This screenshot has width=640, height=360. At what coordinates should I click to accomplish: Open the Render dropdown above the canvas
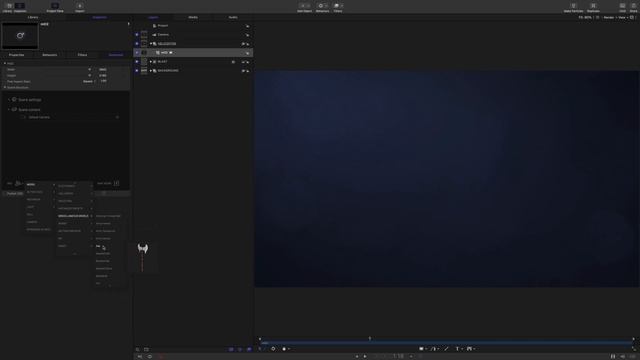pyautogui.click(x=609, y=18)
